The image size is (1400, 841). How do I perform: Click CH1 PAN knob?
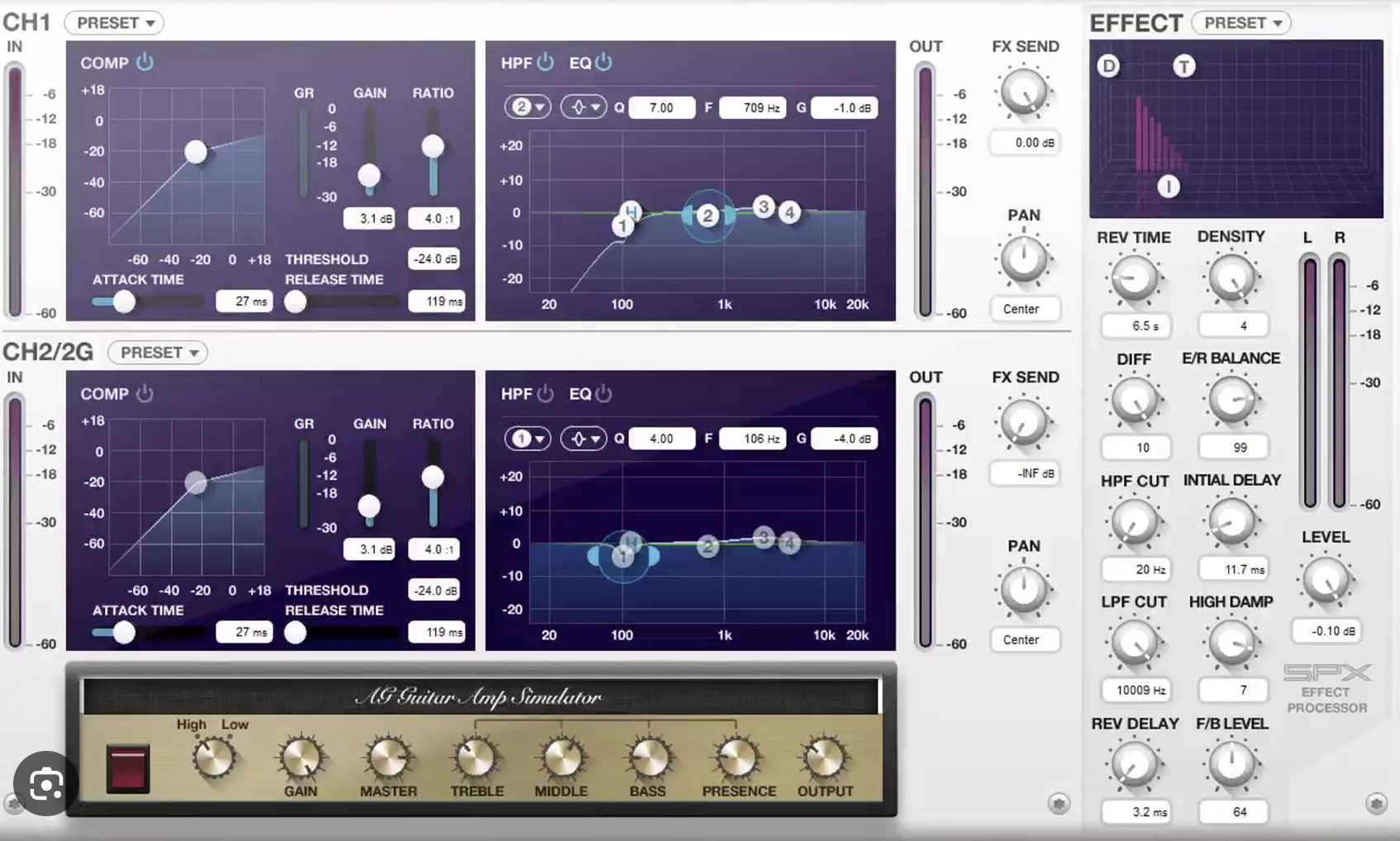tap(1024, 259)
